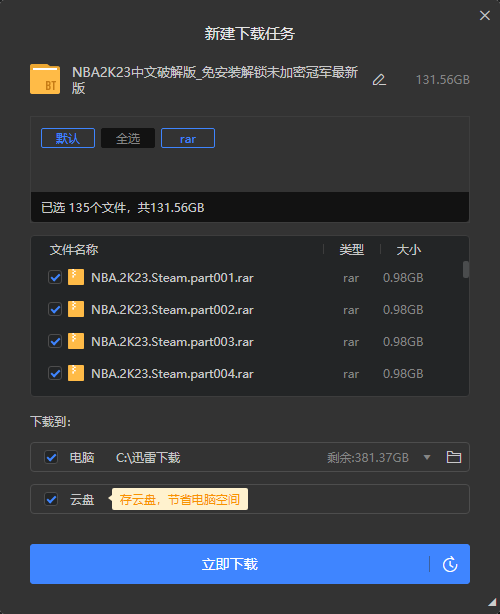Viewport: 500px width, 614px height.
Task: Select the 全选 filter tab
Action: pos(128,138)
